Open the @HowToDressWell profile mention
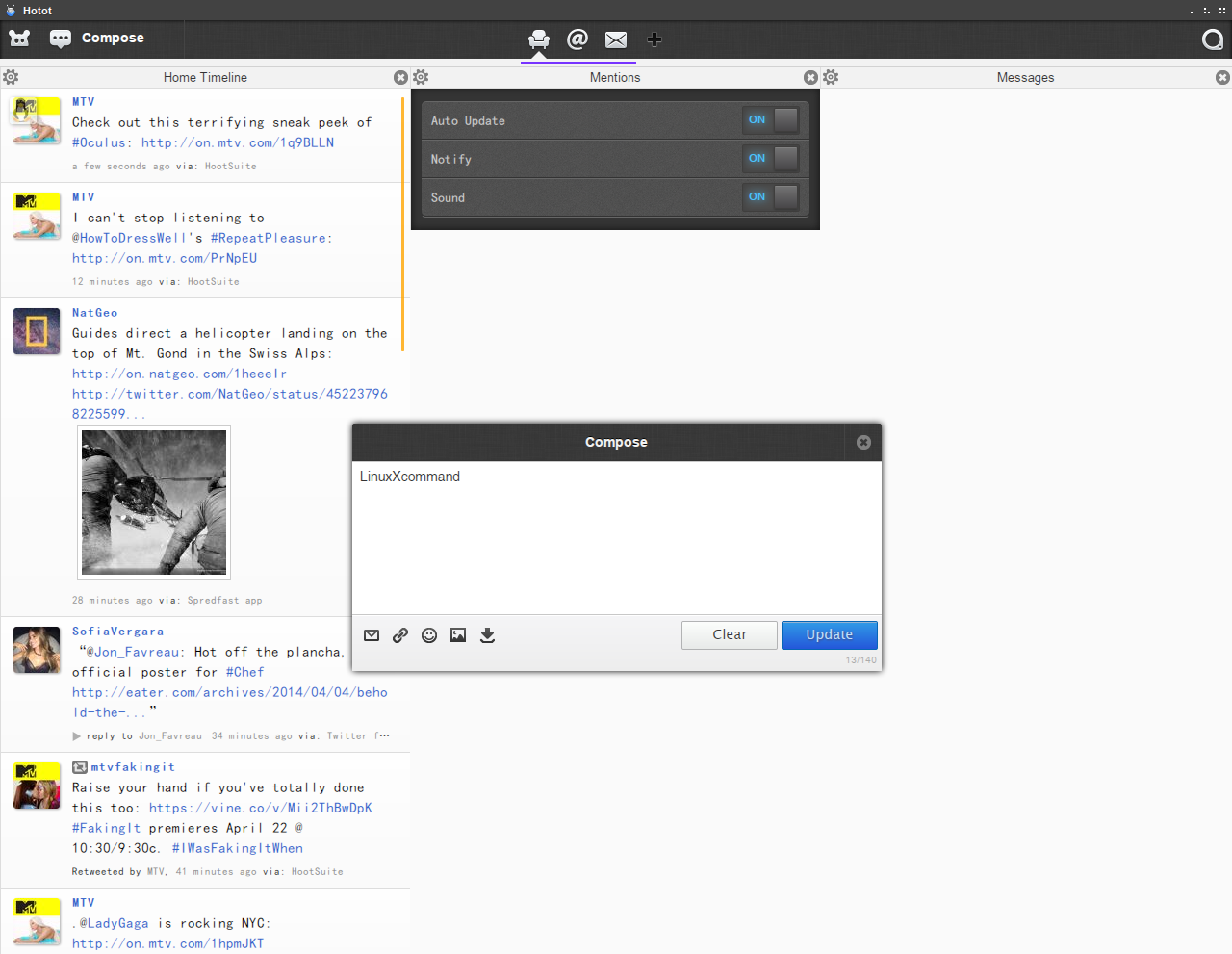The image size is (1232, 954). point(129,238)
